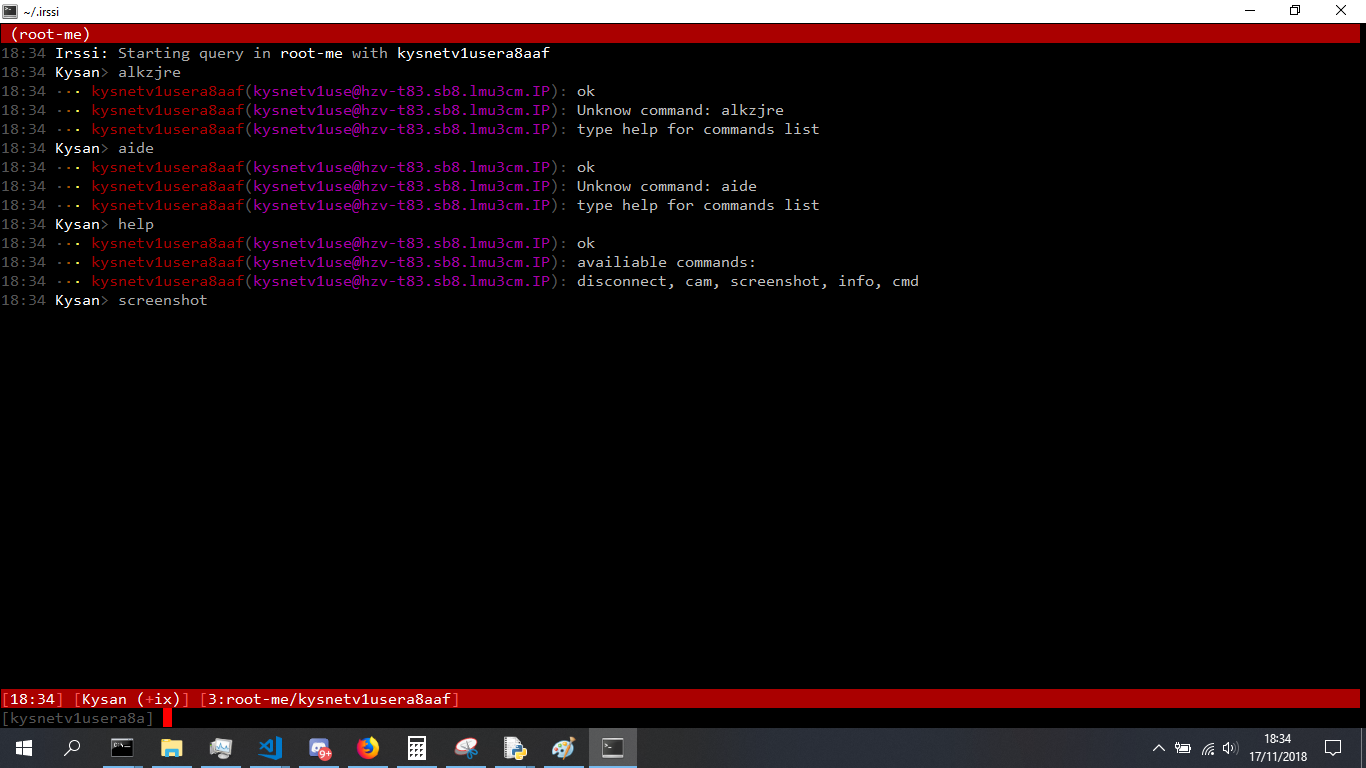Open the volume speaker tray icon

click(x=1231, y=748)
